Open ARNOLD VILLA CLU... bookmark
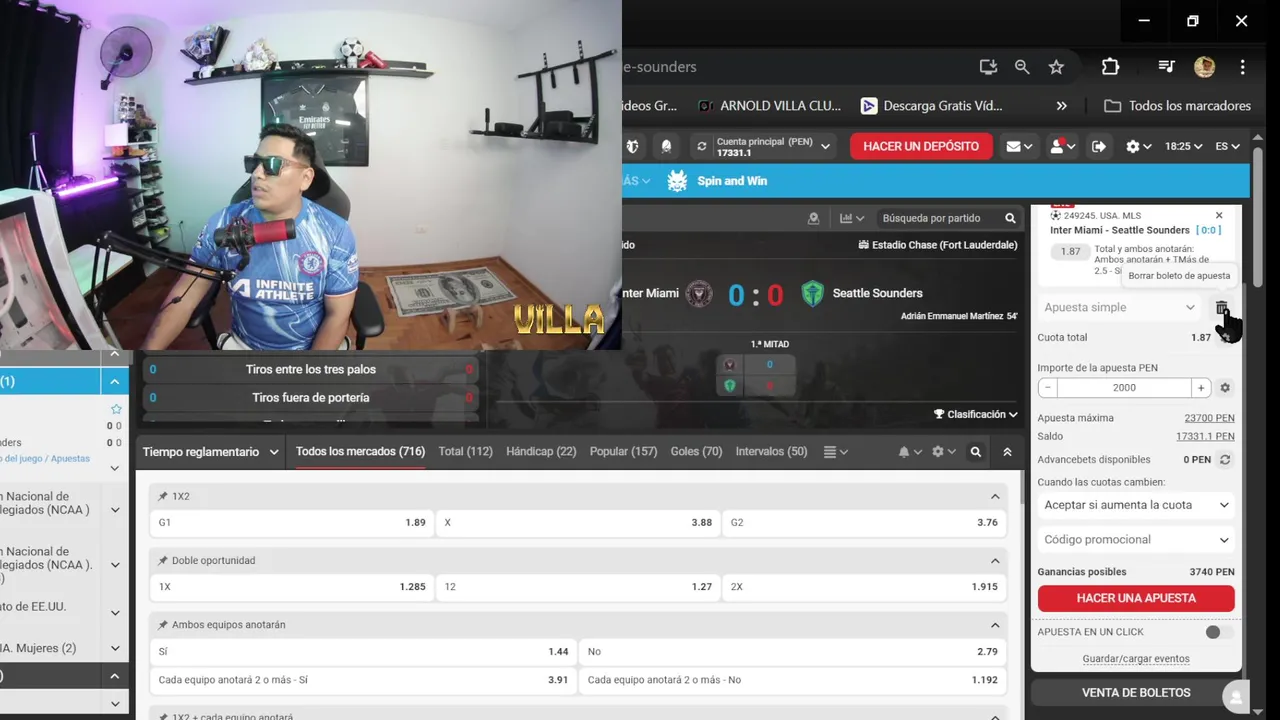This screenshot has height=720, width=1280. (770, 106)
